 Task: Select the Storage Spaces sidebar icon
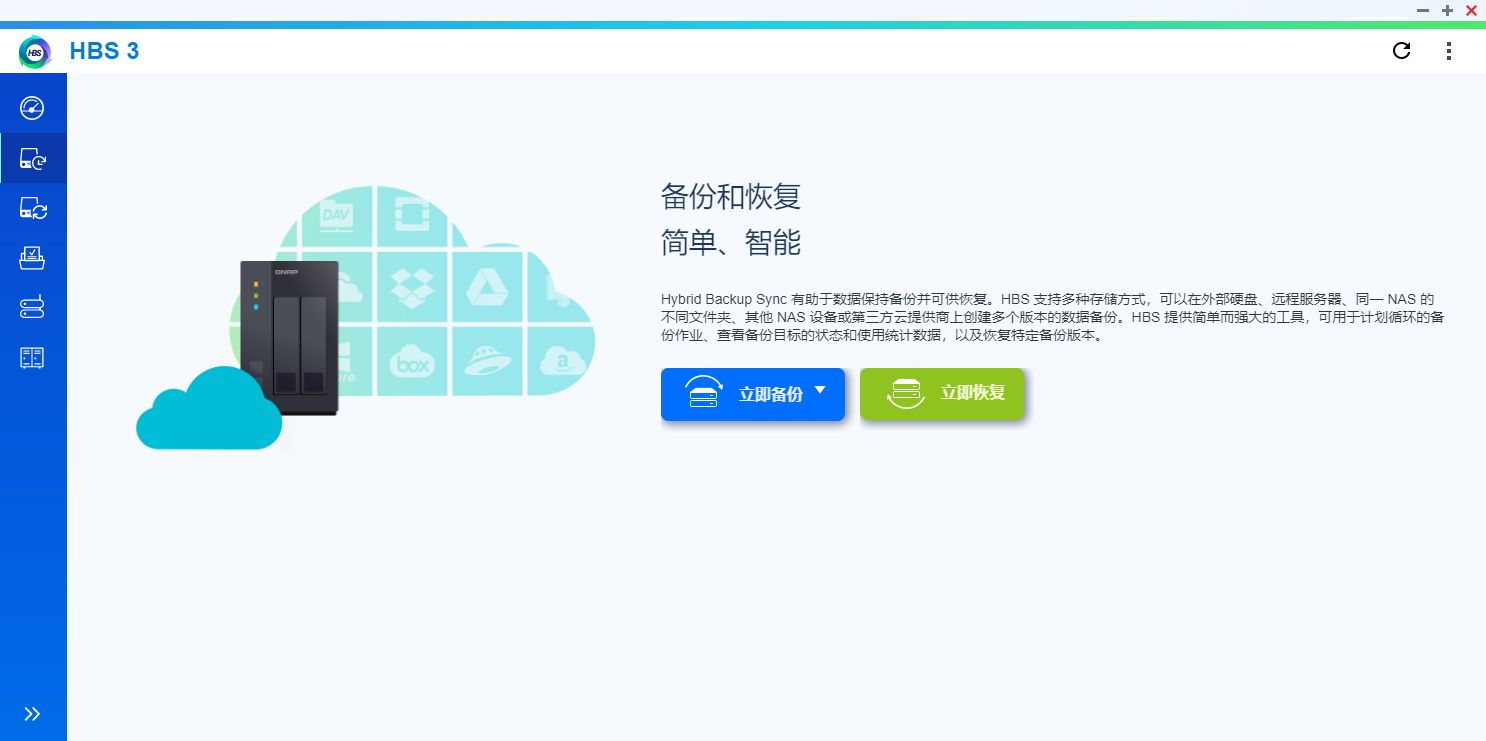[x=33, y=307]
